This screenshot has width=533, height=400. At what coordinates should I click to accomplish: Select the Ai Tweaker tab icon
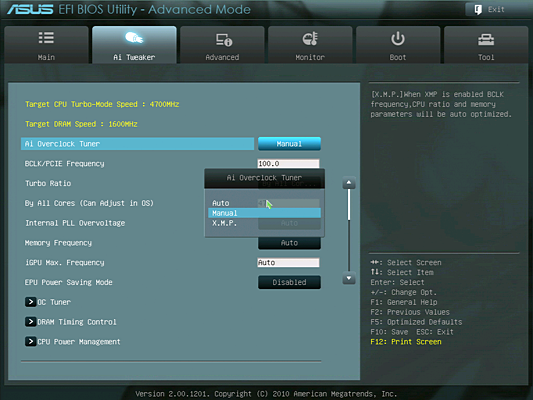(134, 38)
